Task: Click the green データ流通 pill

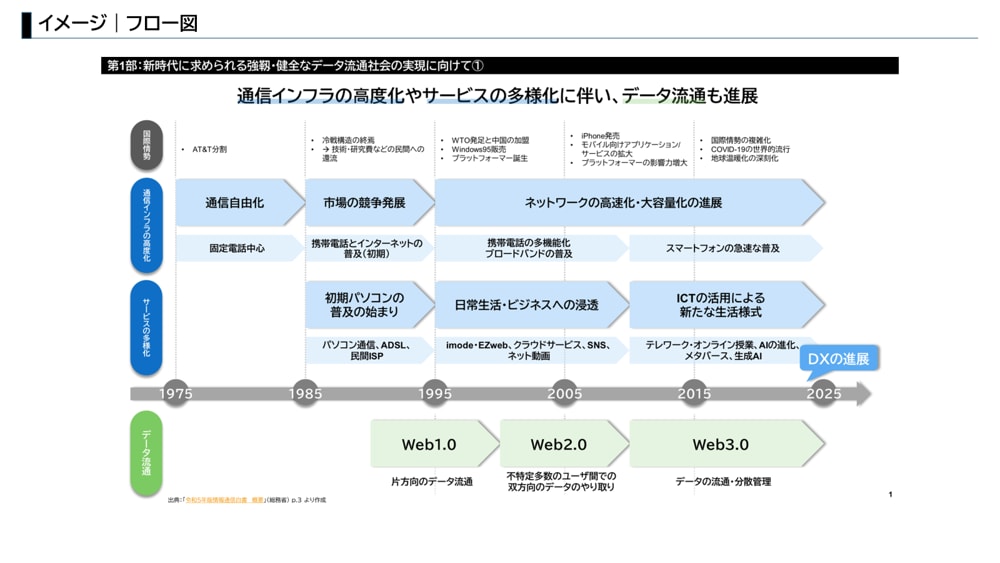Action: [147, 453]
